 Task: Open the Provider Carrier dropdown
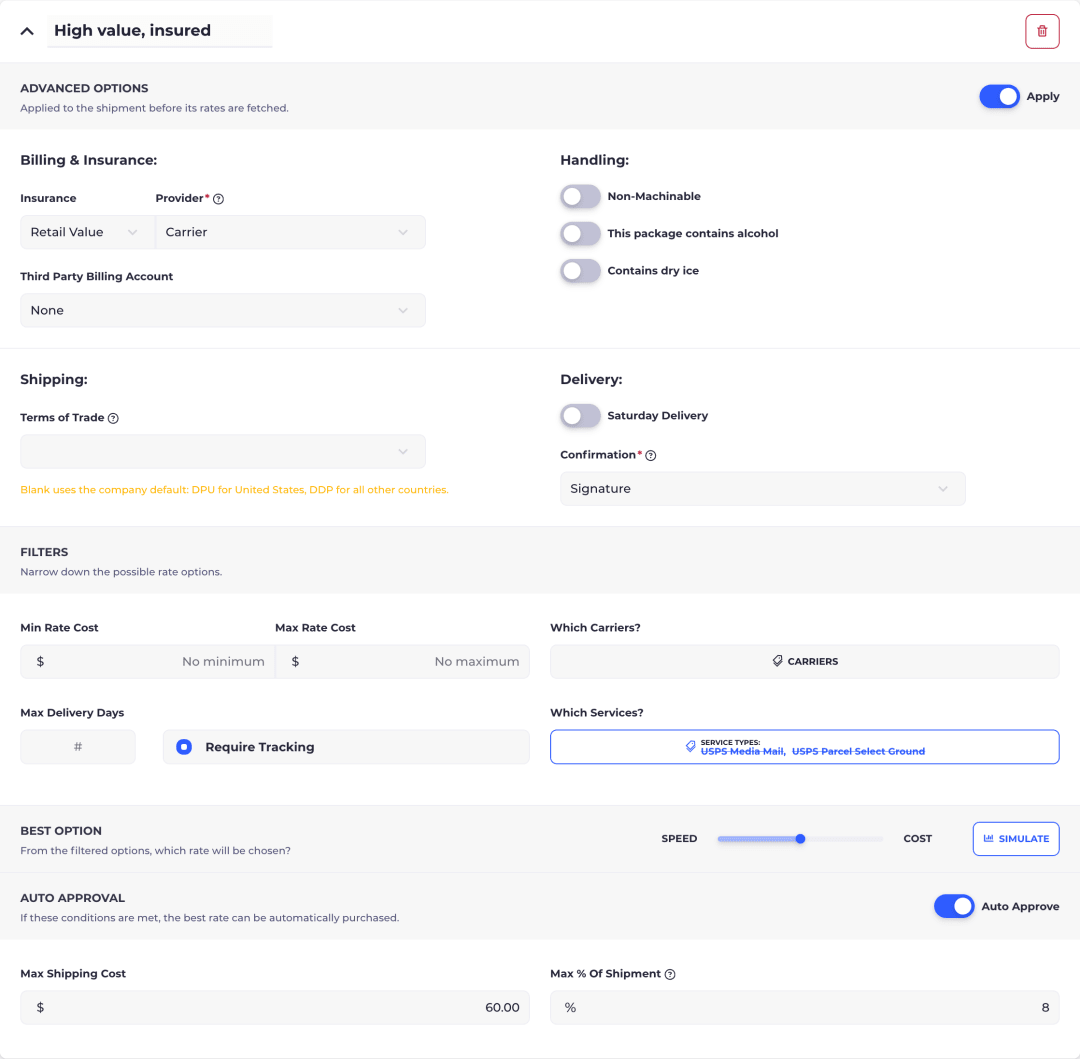(291, 232)
